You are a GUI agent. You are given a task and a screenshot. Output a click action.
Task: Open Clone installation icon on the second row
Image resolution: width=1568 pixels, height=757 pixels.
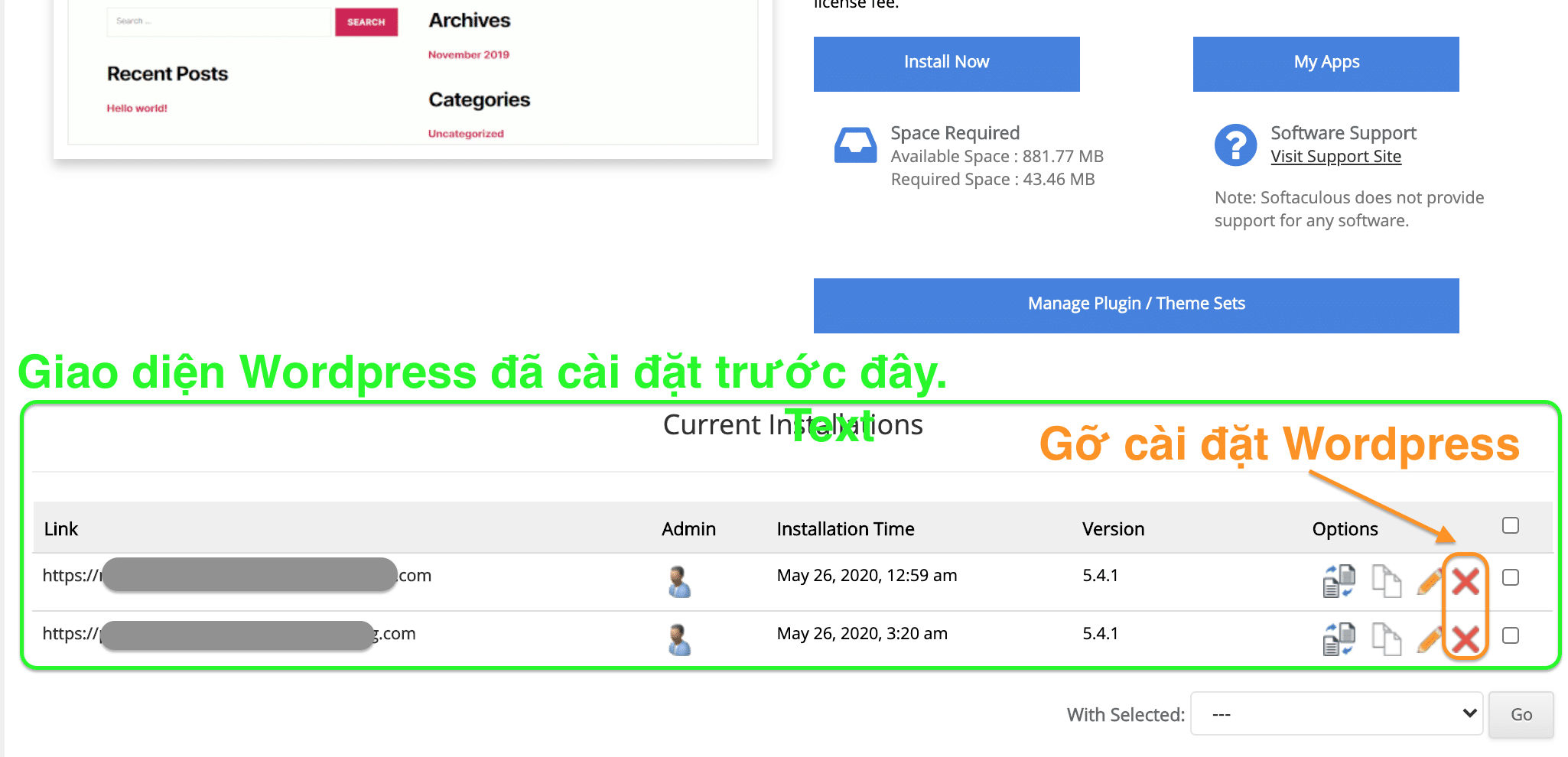1387,638
